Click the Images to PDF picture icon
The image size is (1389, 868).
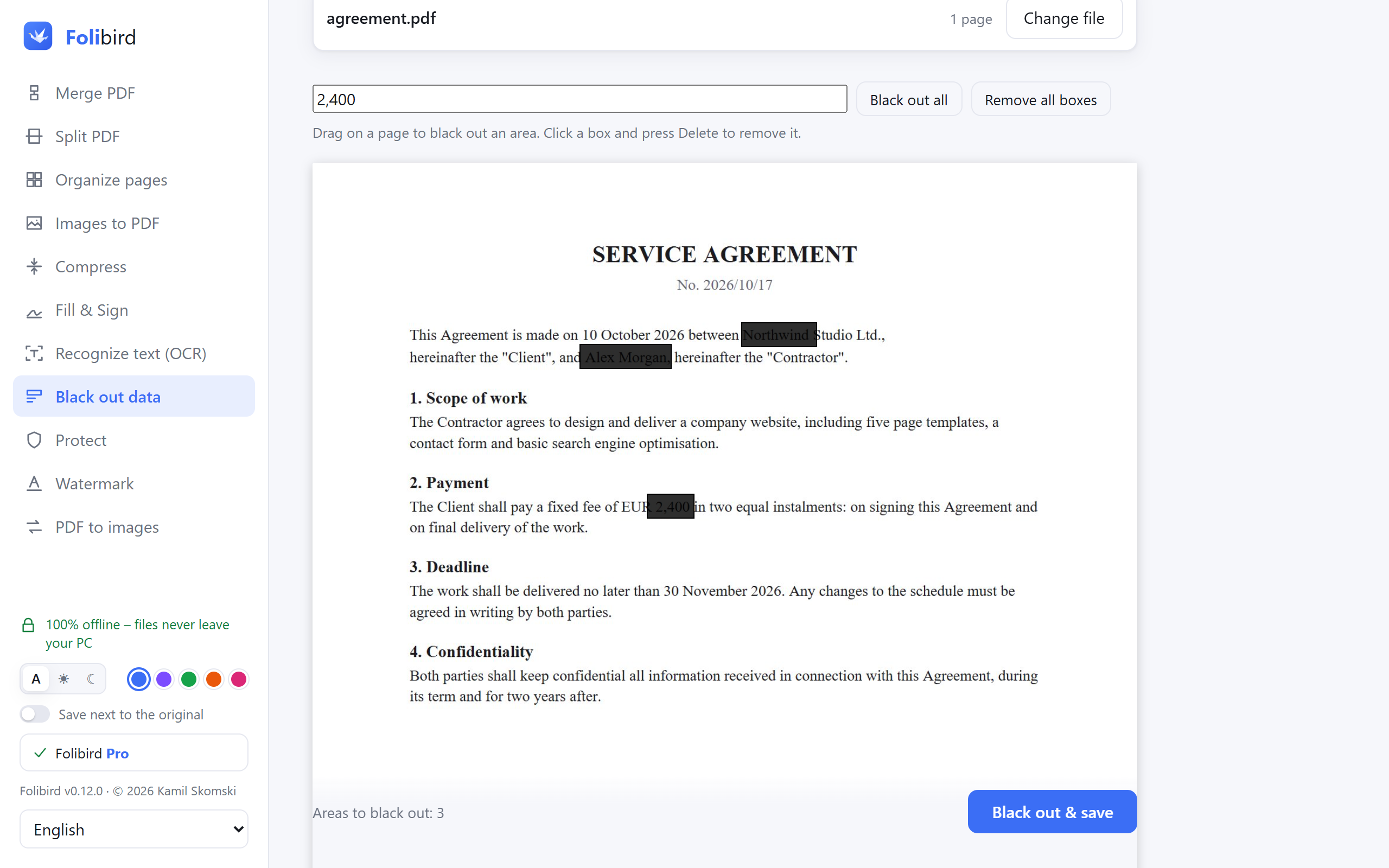click(x=34, y=223)
